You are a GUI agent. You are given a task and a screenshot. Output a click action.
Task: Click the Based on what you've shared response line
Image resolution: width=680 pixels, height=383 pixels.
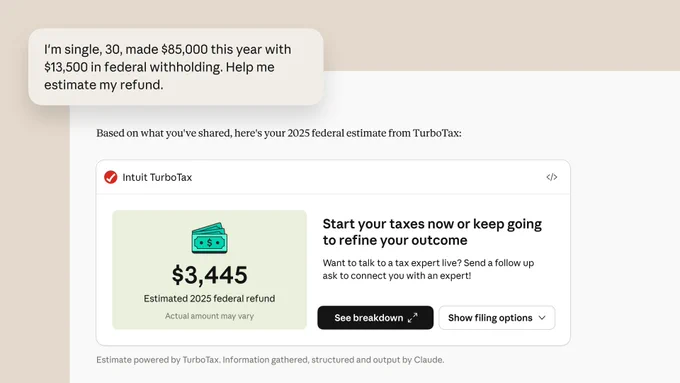pos(279,133)
